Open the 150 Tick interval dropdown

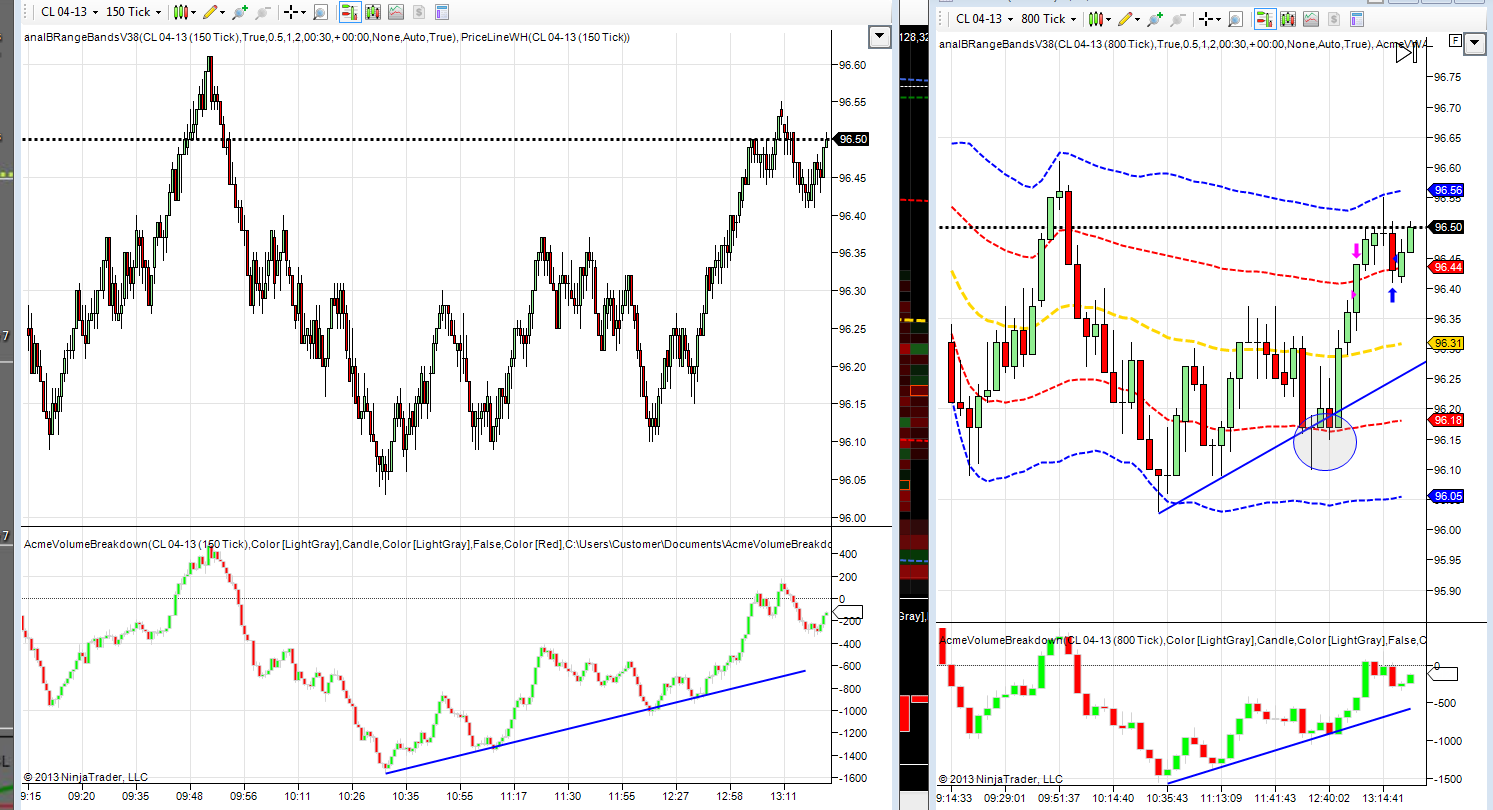[135, 12]
